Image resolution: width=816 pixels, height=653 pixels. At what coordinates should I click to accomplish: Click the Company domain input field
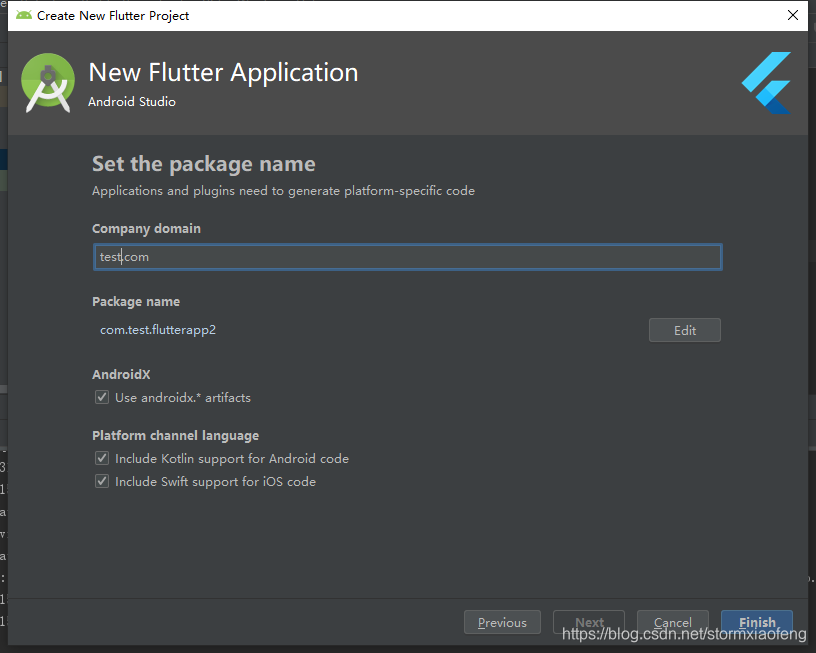[x=407, y=257]
